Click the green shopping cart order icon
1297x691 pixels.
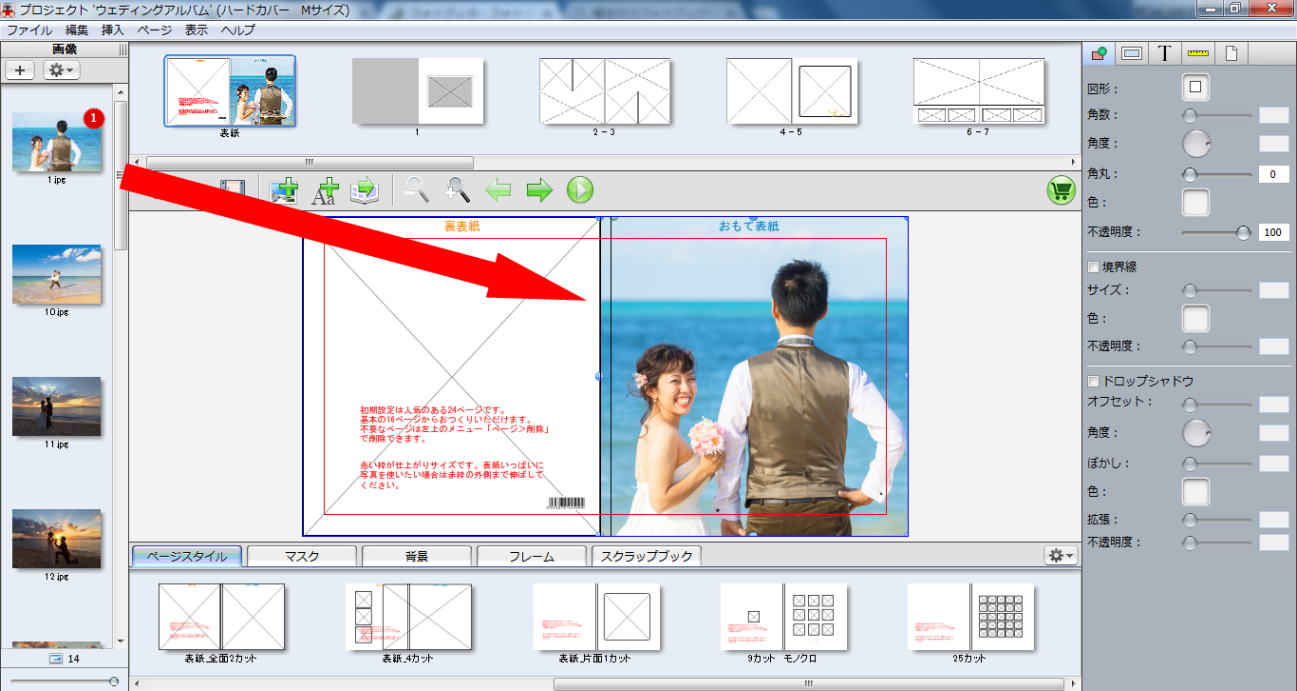[1060, 190]
